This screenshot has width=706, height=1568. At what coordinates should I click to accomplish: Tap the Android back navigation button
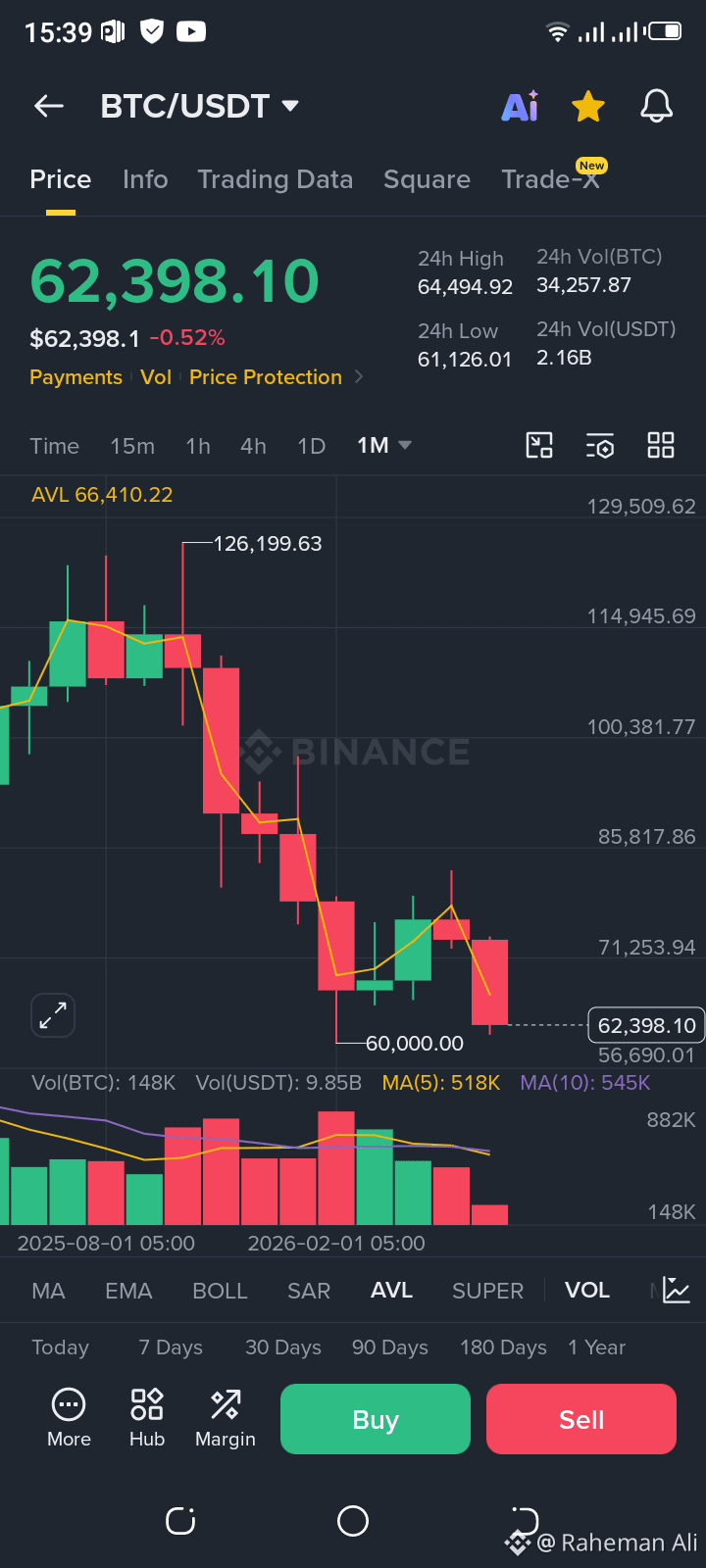[526, 1521]
